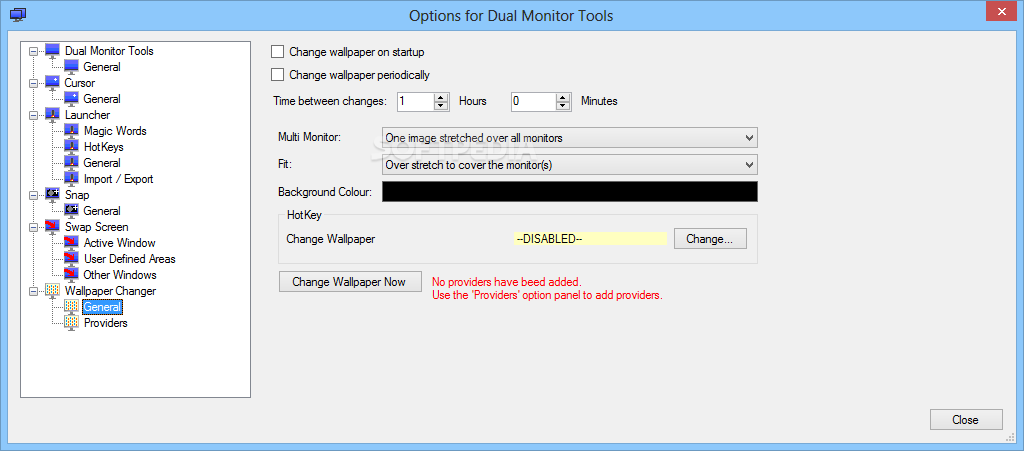Viewport: 1024px width, 451px height.
Task: Click the --DISABLED-- hotkey field
Action: tap(590, 239)
